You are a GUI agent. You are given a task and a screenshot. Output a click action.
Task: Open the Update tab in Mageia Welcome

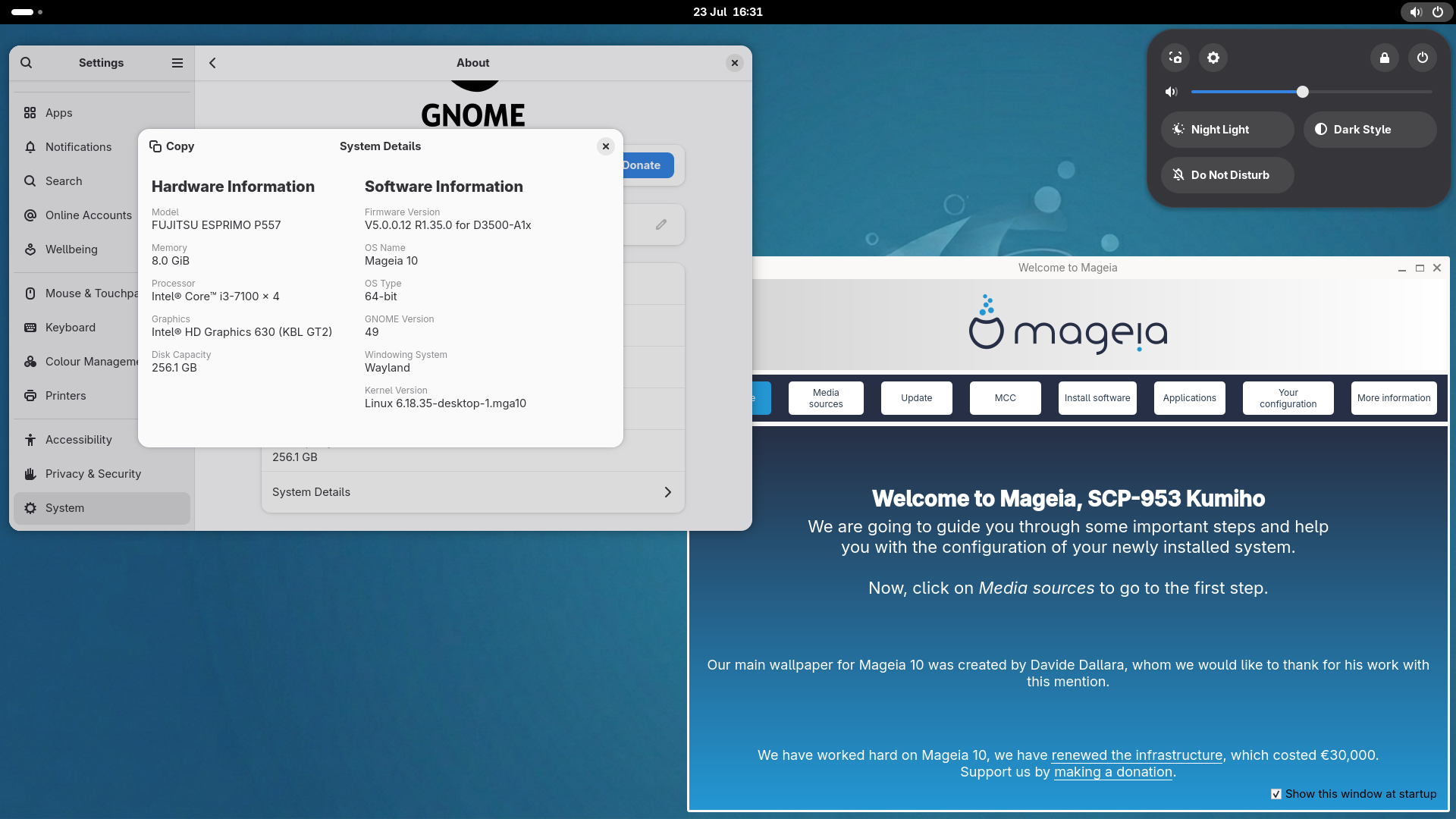click(x=916, y=398)
